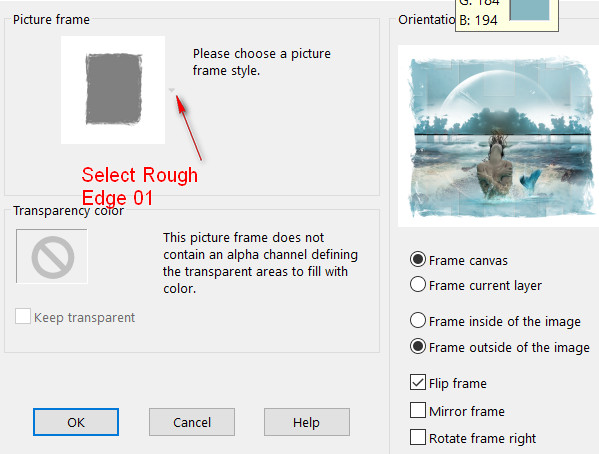
Task: Enable the Mirror frame checkbox
Action: click(x=418, y=410)
